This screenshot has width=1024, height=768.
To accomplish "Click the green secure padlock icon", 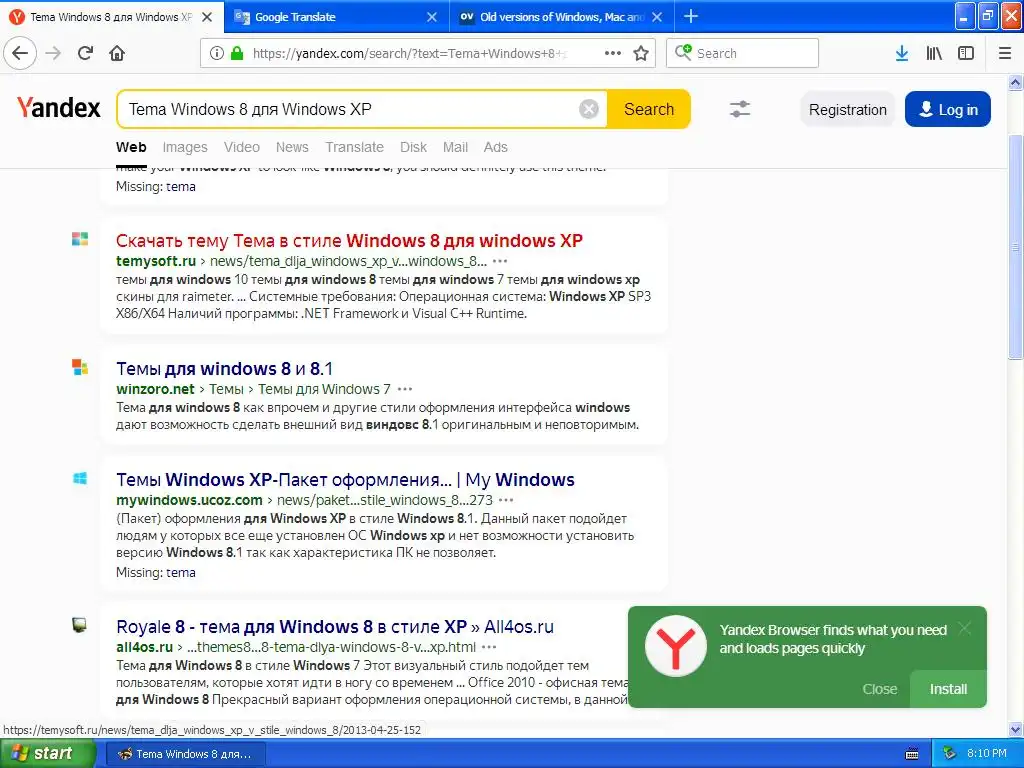I will [237, 54].
